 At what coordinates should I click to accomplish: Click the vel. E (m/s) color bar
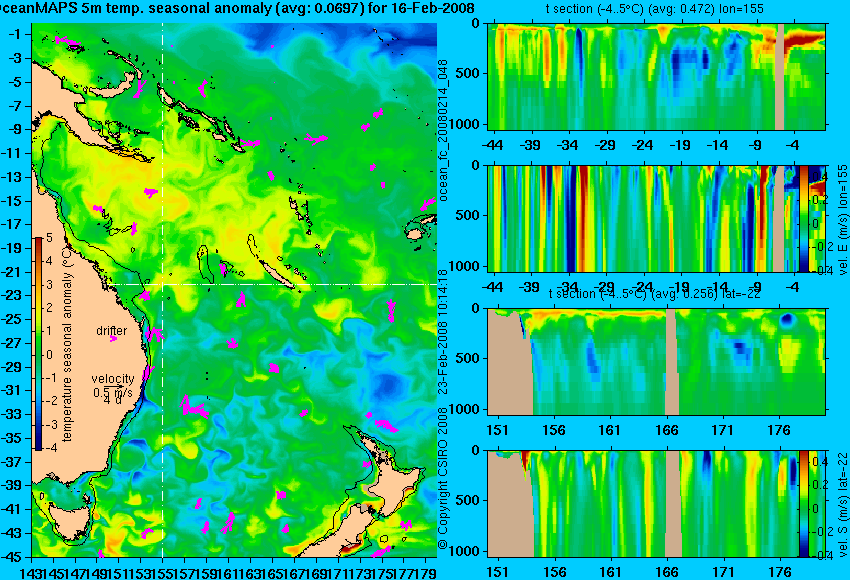click(804, 219)
